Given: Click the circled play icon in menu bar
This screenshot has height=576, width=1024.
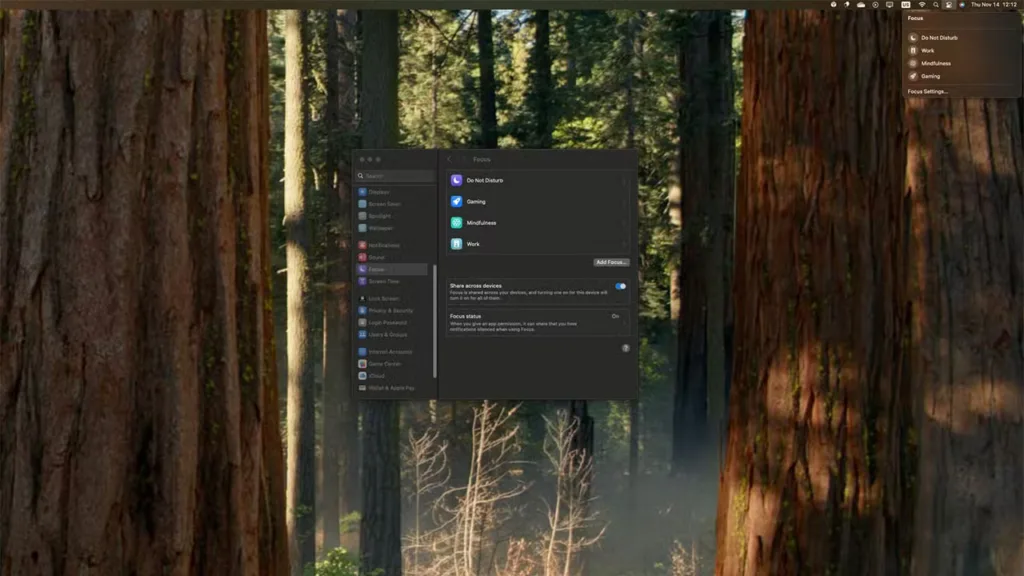Looking at the screenshot, I should (875, 5).
